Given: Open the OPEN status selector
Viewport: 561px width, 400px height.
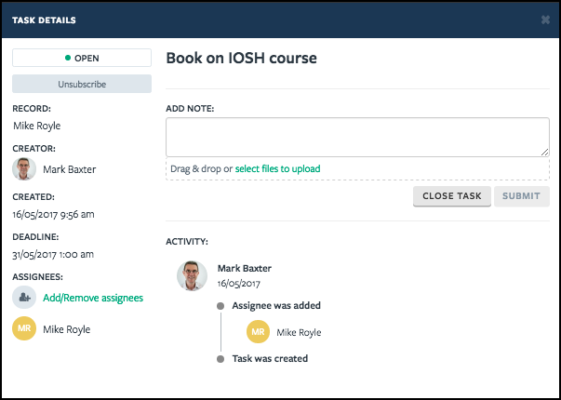Looking at the screenshot, I should coord(82,58).
